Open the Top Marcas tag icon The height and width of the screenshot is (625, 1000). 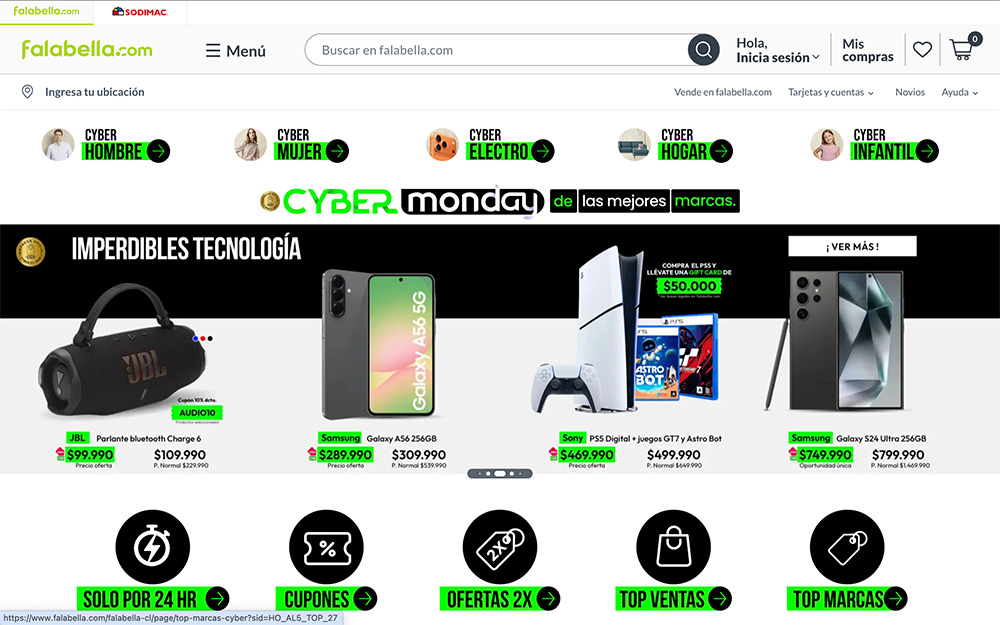click(847, 547)
